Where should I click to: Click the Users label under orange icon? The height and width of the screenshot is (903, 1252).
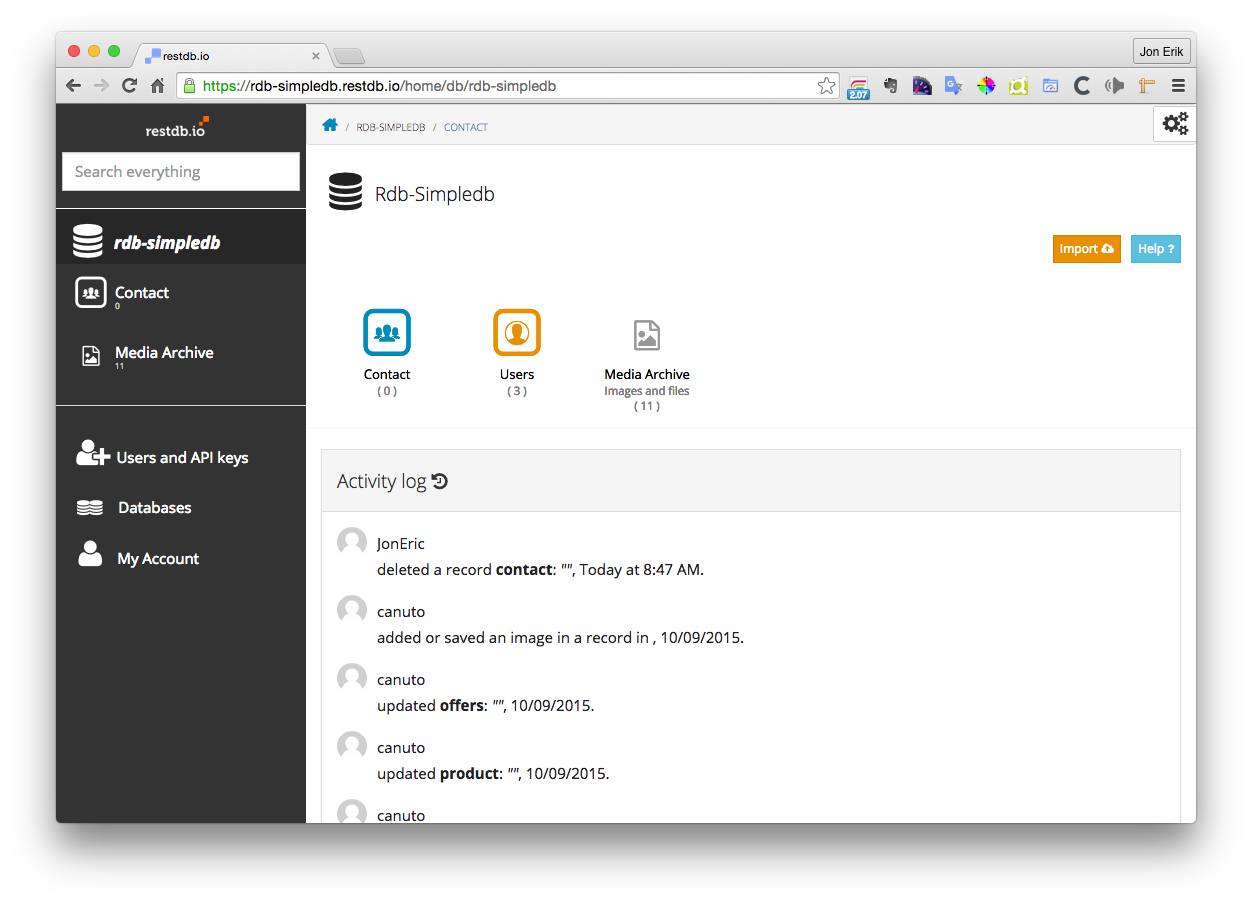tap(517, 374)
